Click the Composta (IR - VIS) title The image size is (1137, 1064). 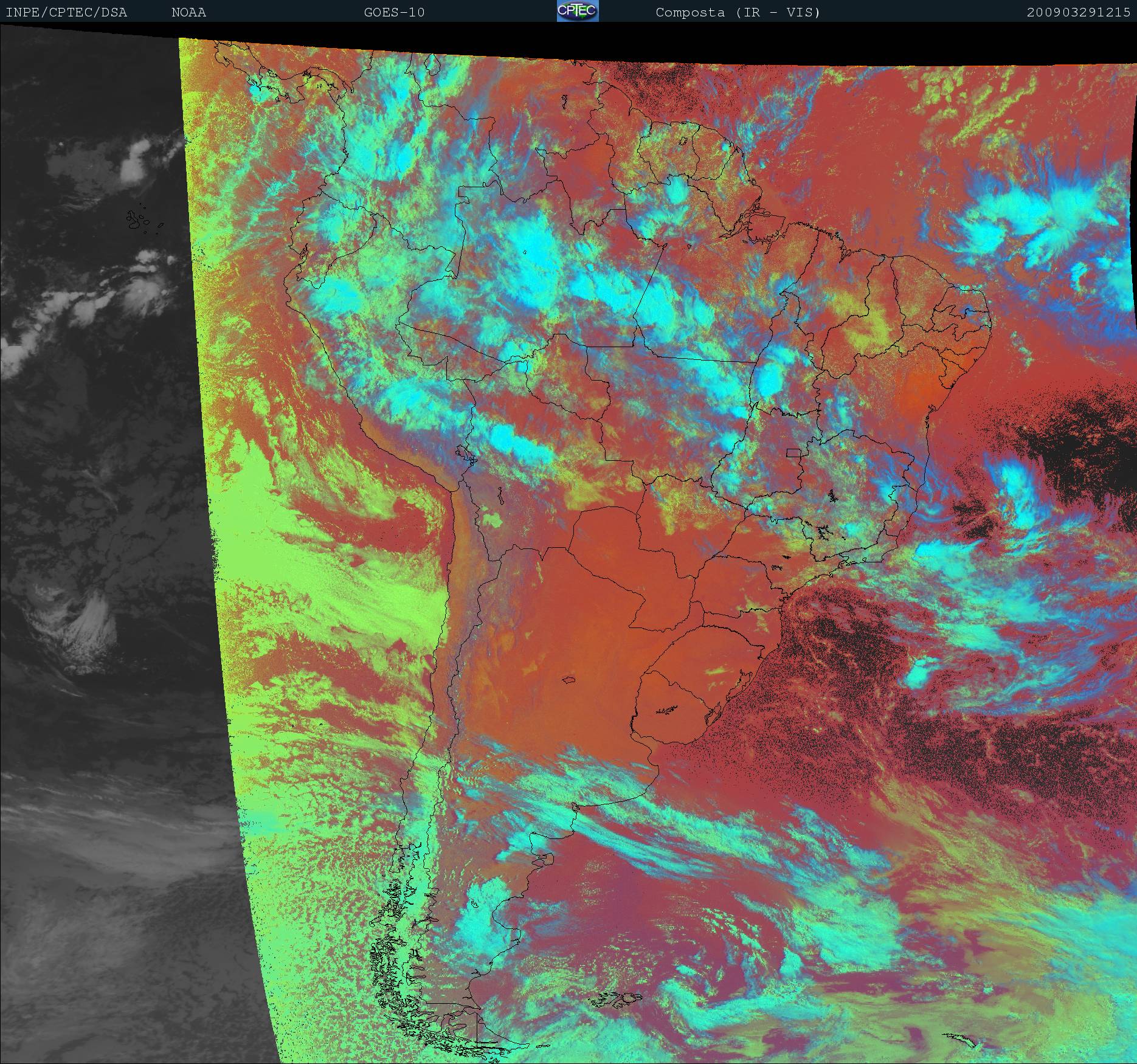[738, 12]
